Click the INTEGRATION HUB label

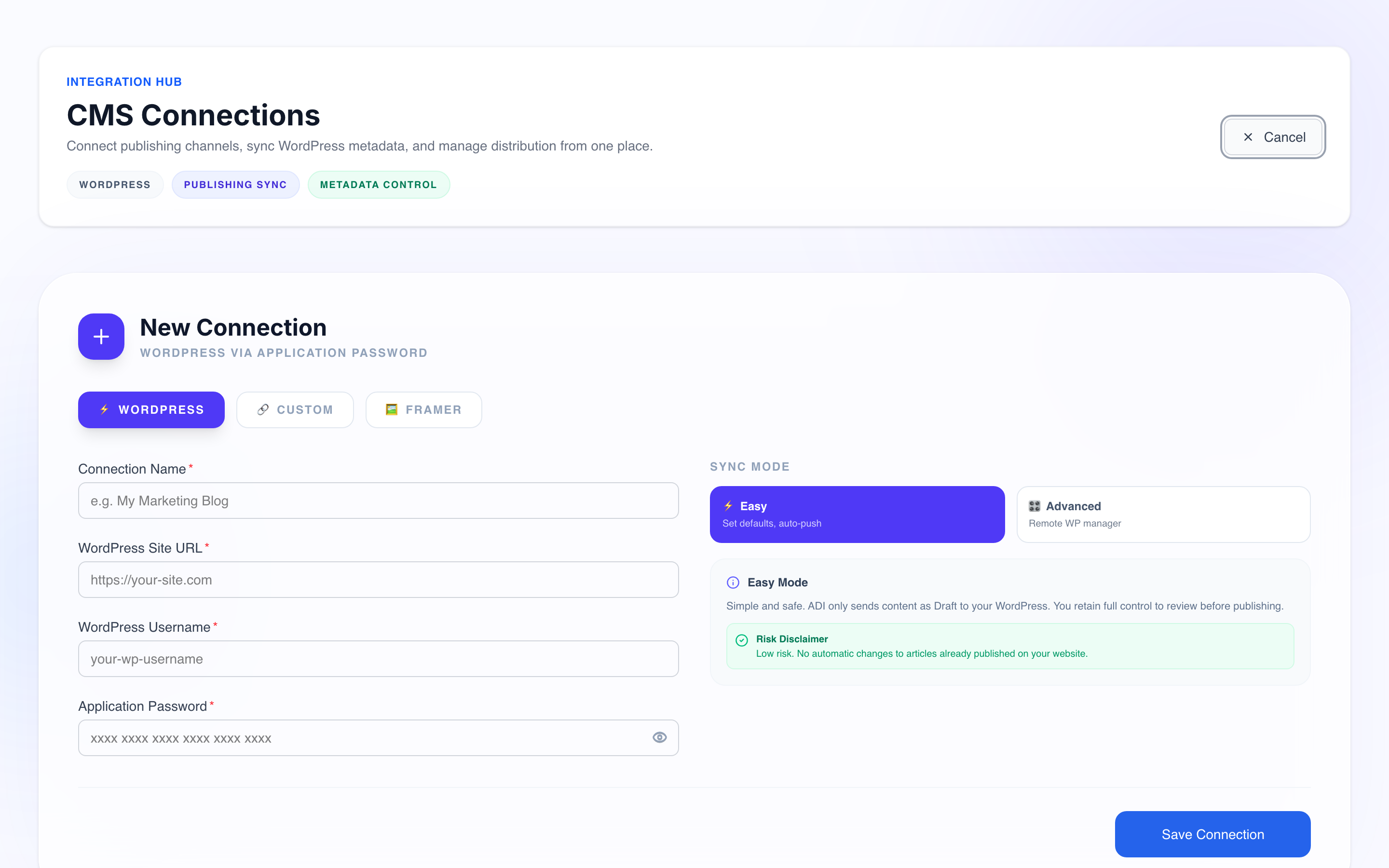coord(124,81)
